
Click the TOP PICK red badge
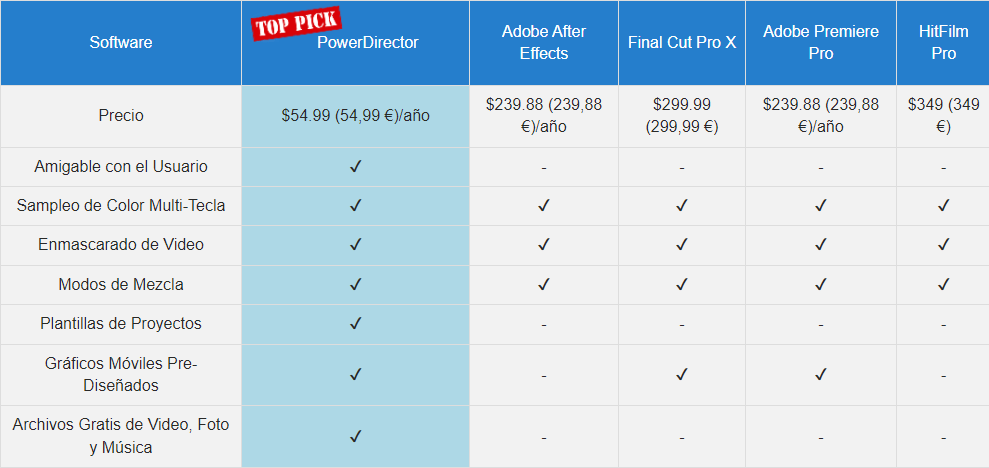(x=296, y=24)
